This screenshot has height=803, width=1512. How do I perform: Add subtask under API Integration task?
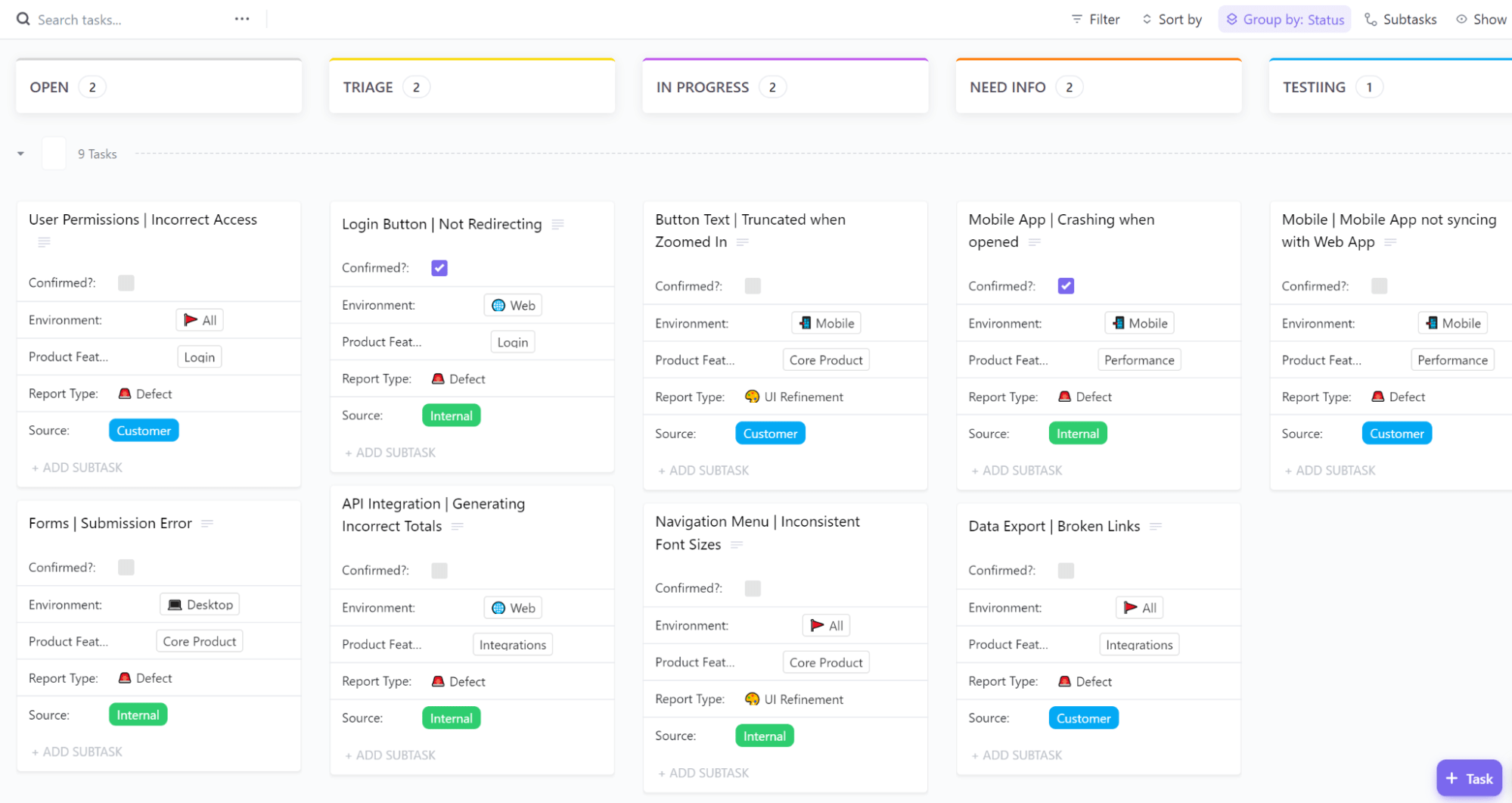point(391,755)
